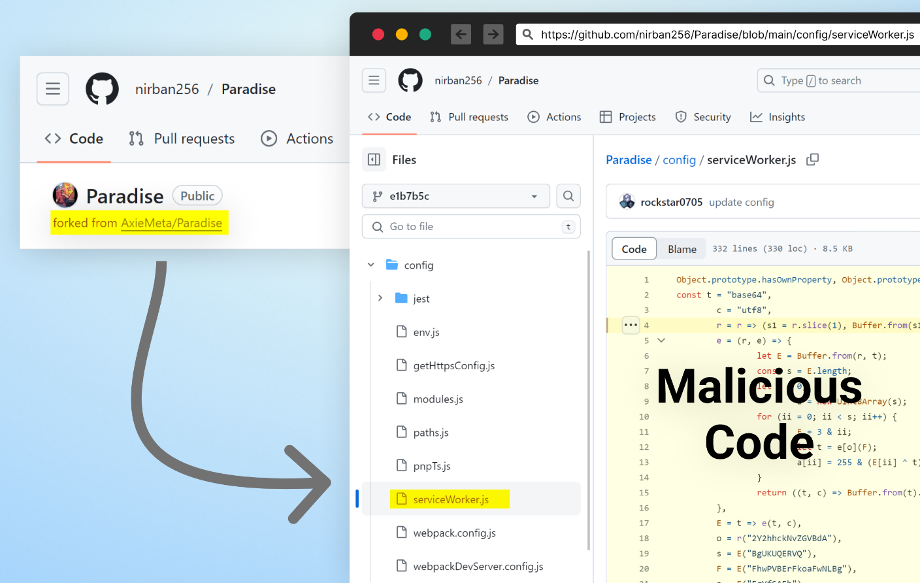The image size is (920, 584).
Task: Open Actions tab in left fork panel
Action: point(297,139)
